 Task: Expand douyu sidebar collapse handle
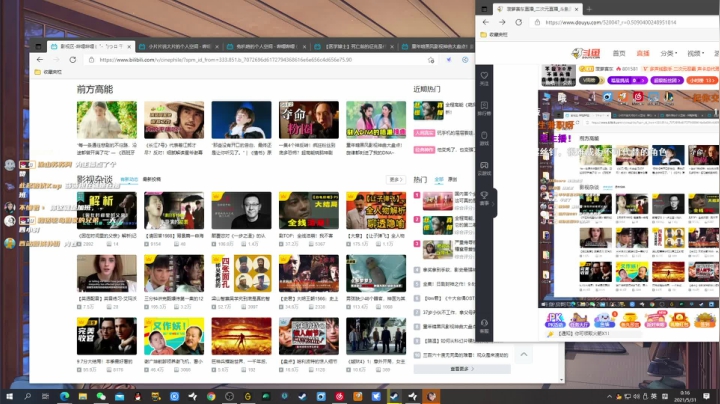pyautogui.click(x=494, y=203)
